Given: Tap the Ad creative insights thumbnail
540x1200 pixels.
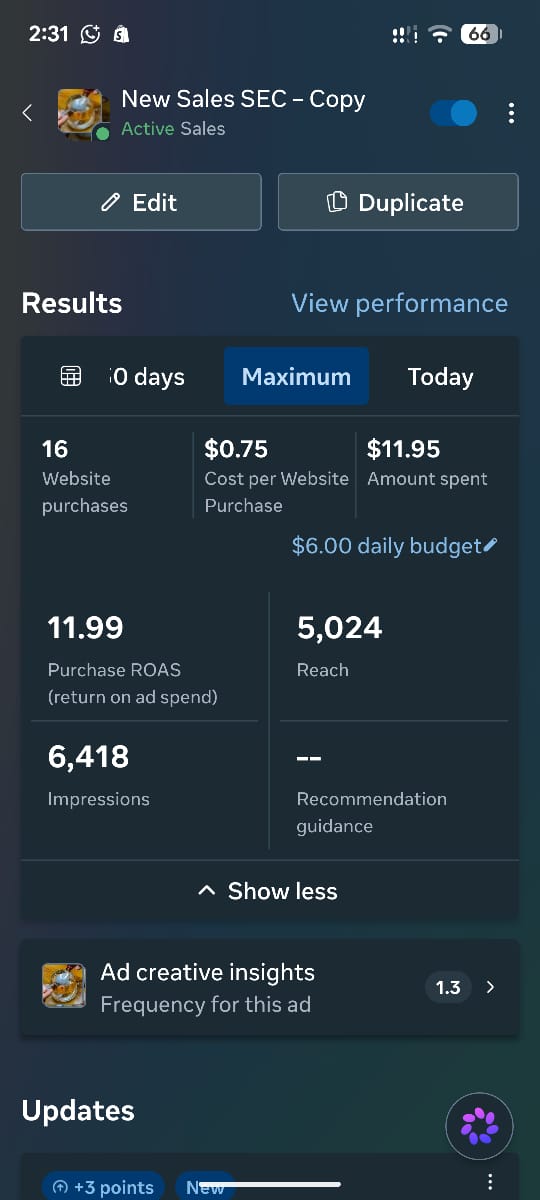Looking at the screenshot, I should pyautogui.click(x=63, y=986).
